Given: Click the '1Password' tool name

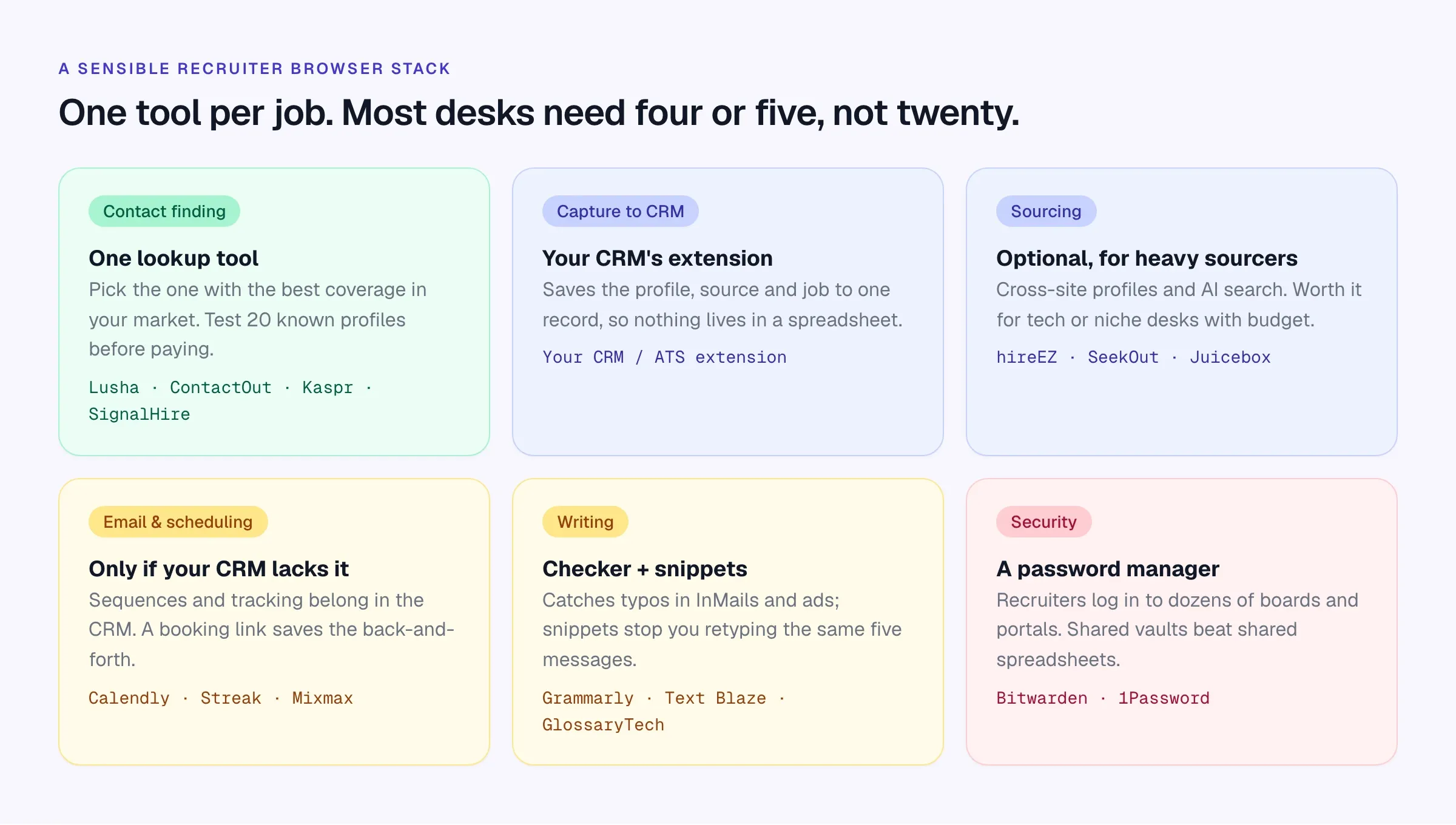Looking at the screenshot, I should coord(1164,698).
